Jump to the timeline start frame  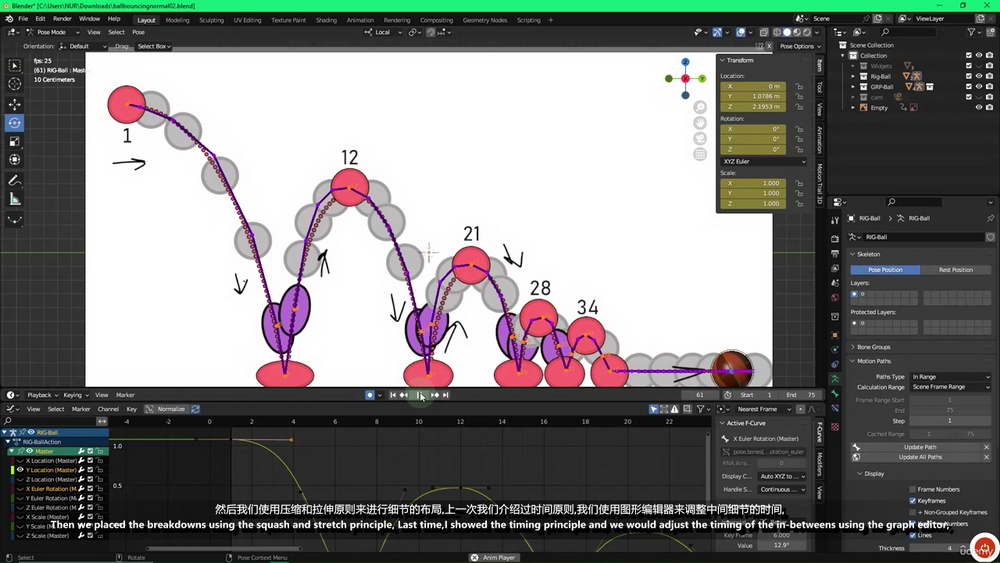click(x=393, y=395)
